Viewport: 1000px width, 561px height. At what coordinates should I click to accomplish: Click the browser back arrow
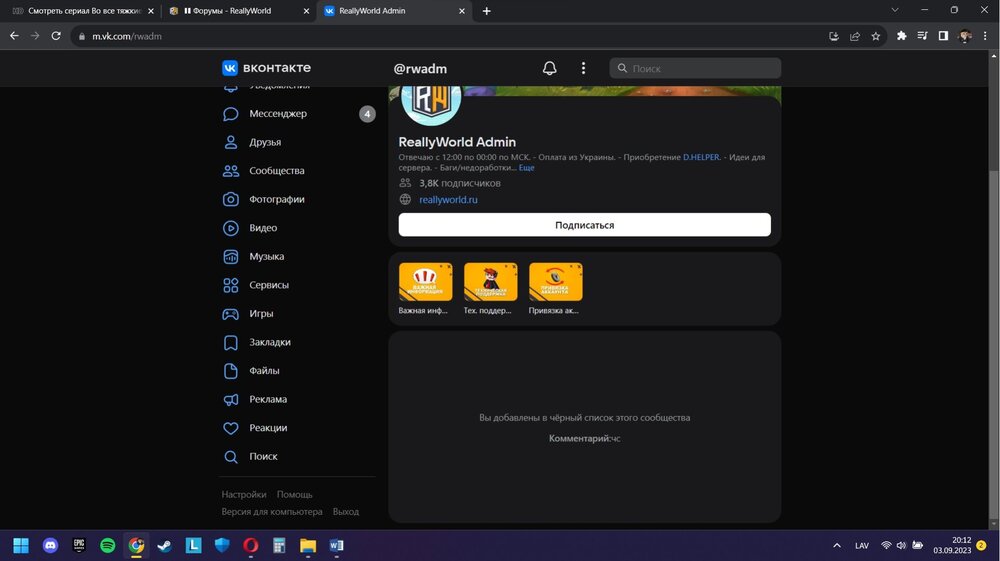point(14,36)
